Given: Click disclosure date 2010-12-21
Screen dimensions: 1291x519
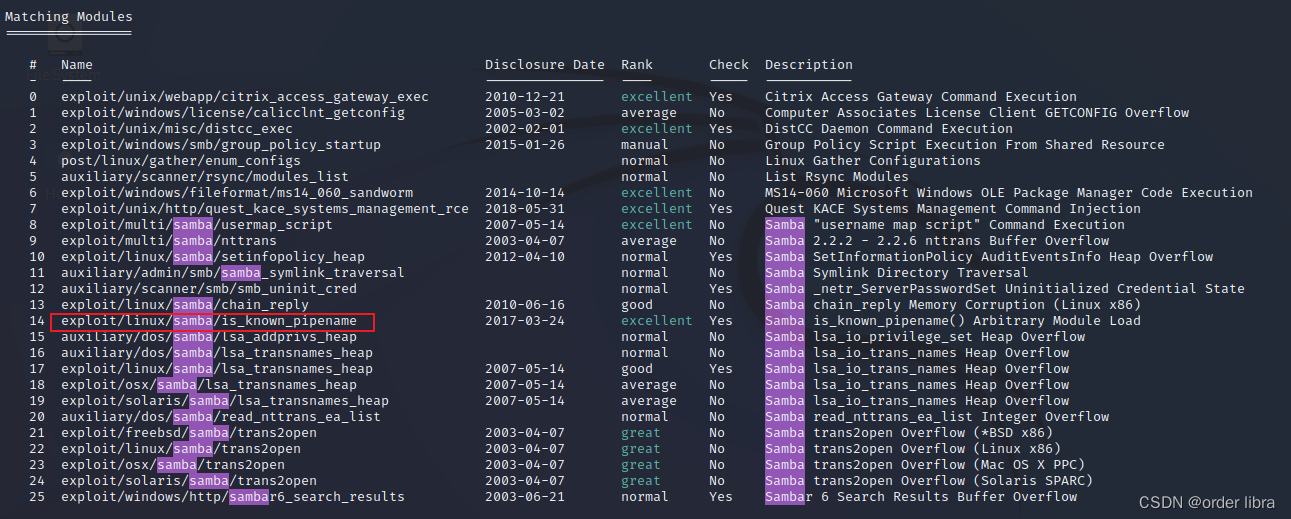Looking at the screenshot, I should tap(525, 97).
